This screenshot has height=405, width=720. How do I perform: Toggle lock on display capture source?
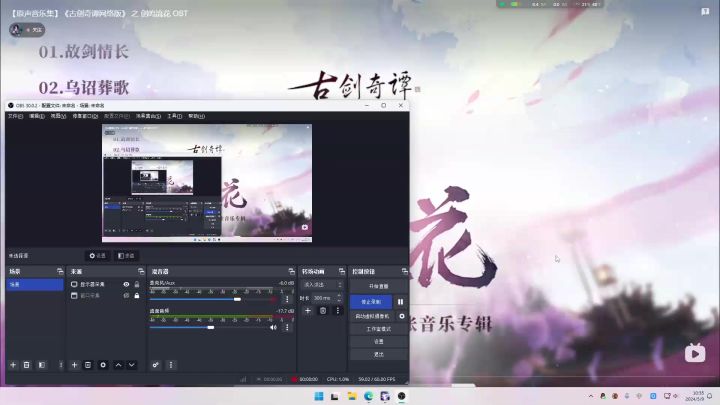point(137,284)
